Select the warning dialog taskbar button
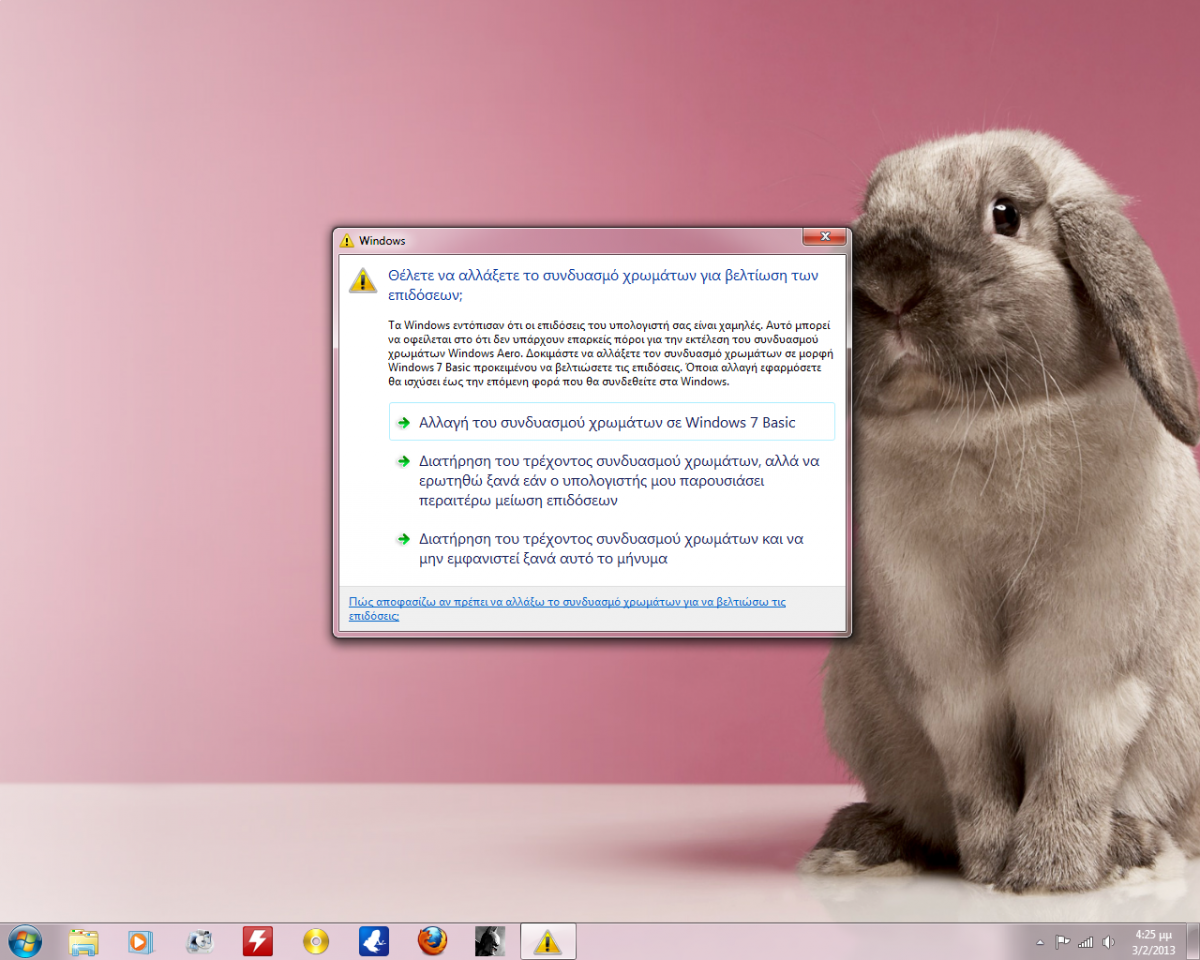The width and height of the screenshot is (1200, 960). click(547, 941)
